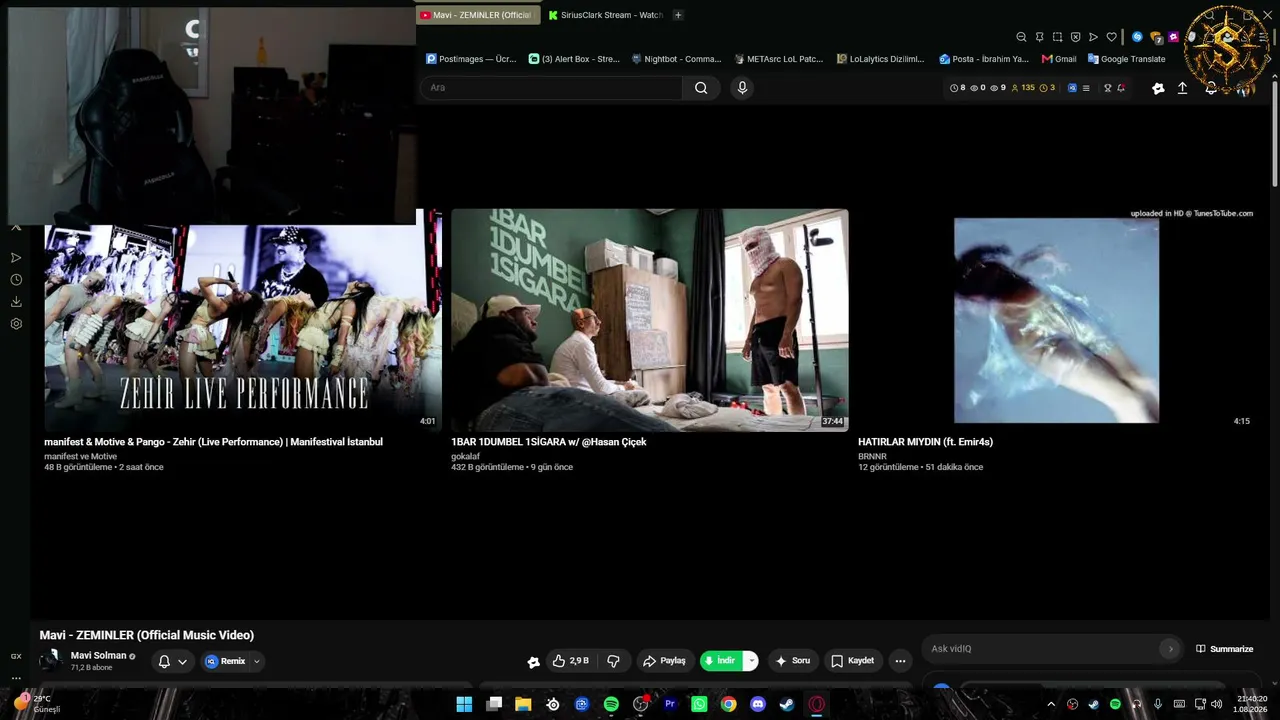
Task: Open the Posta mail bookmark
Action: pos(984,59)
